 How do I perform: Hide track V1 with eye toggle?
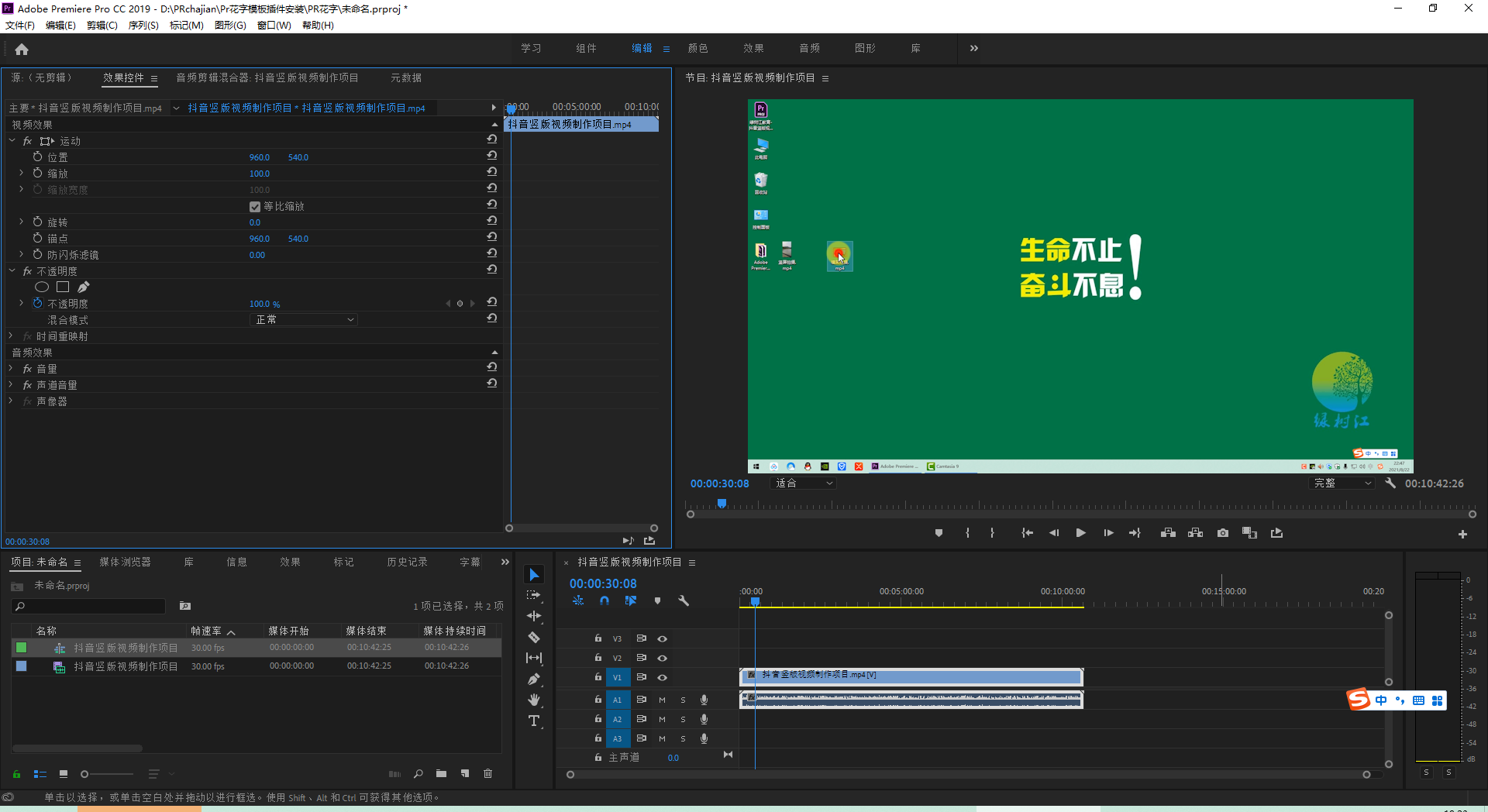[662, 677]
